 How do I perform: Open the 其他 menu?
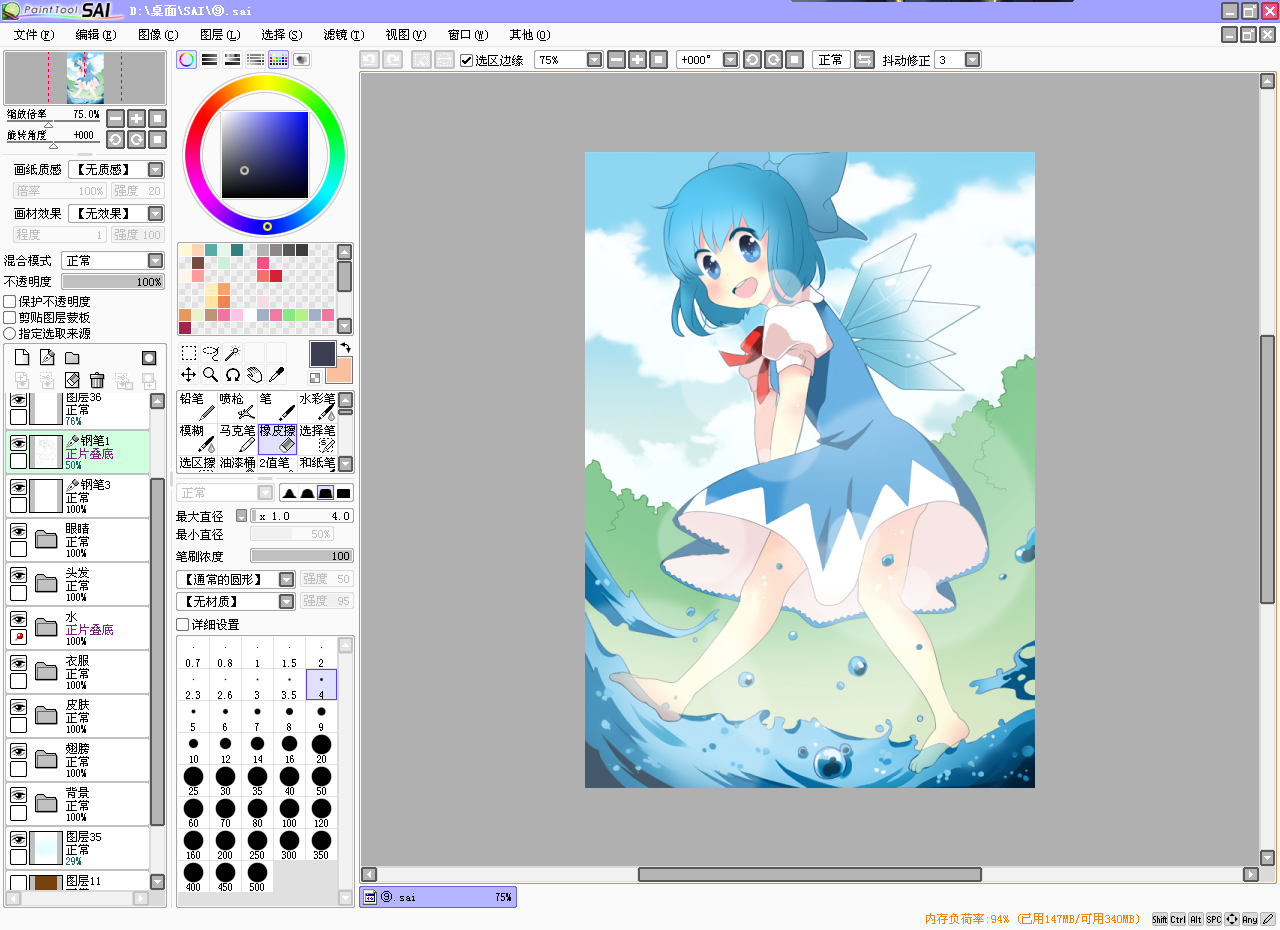point(530,34)
